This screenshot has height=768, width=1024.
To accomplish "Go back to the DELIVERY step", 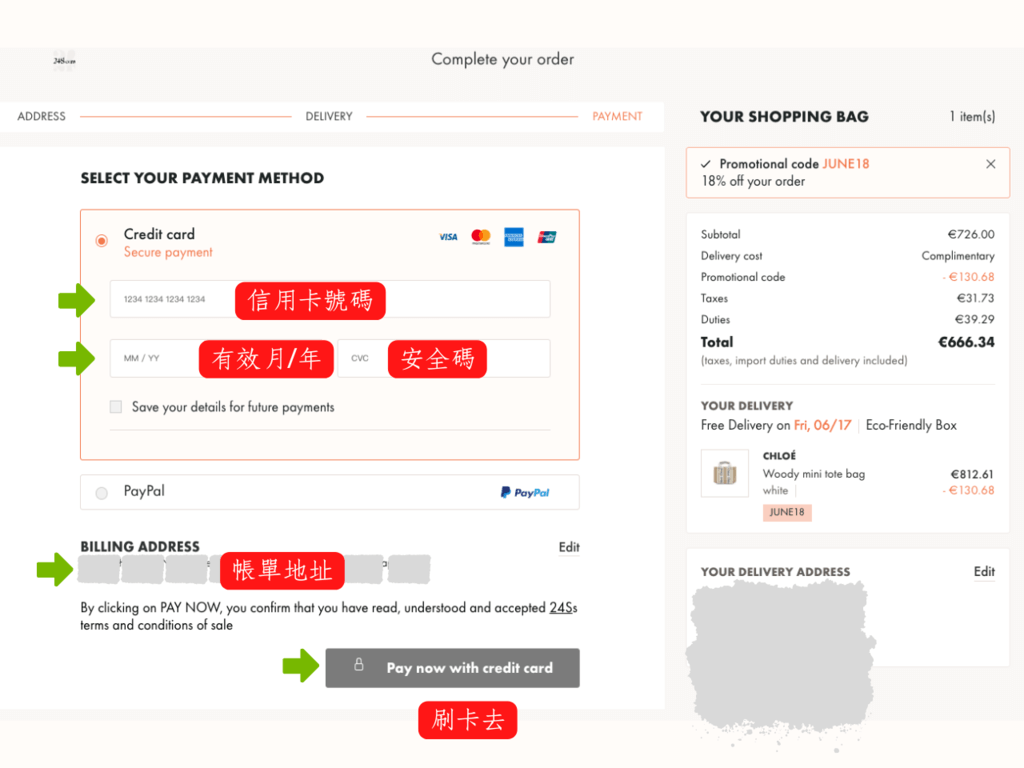I will (x=328, y=116).
